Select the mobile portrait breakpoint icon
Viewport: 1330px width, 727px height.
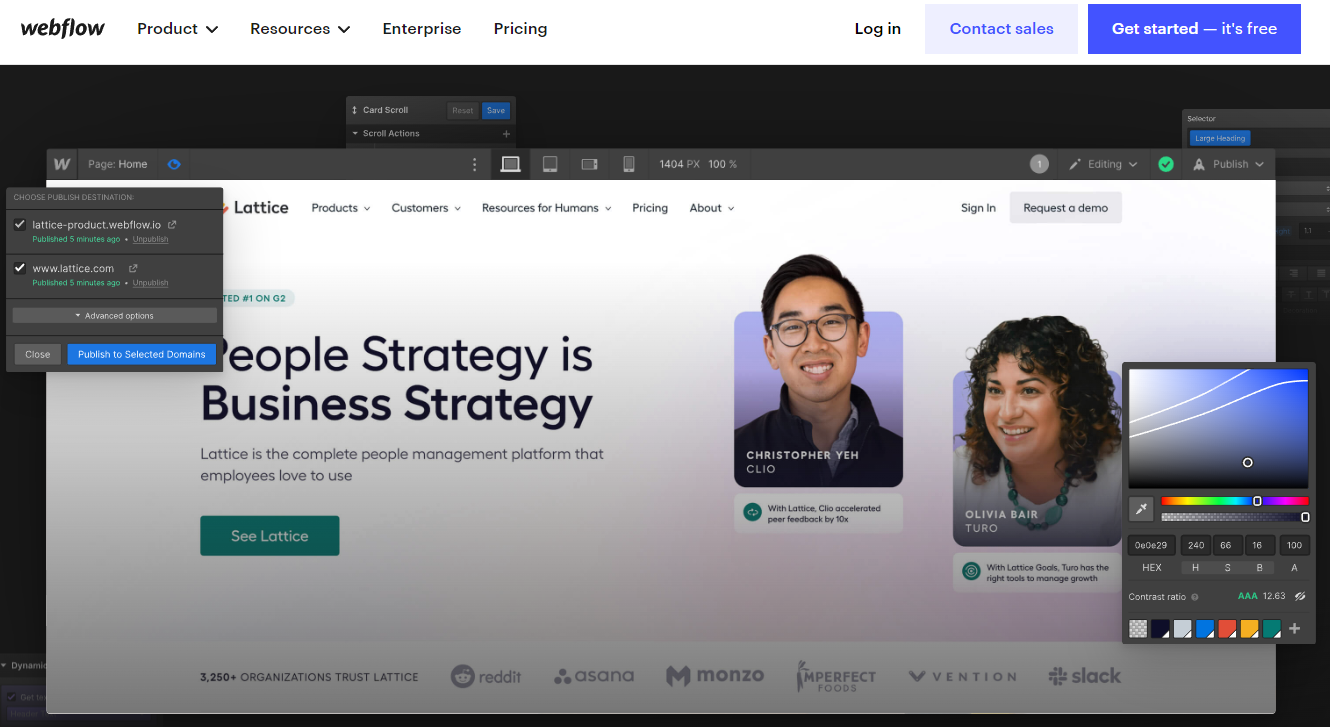[x=628, y=164]
